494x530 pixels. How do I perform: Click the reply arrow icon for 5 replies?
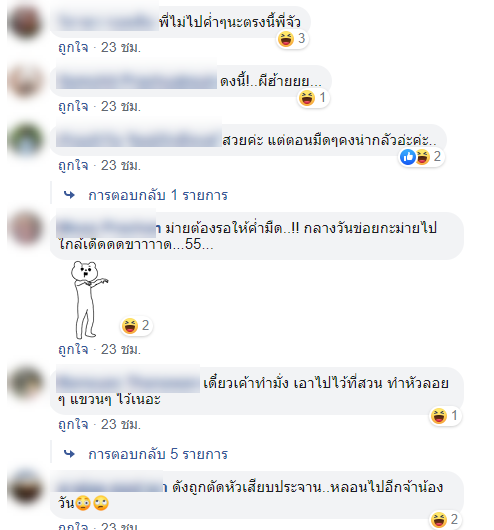coord(69,454)
